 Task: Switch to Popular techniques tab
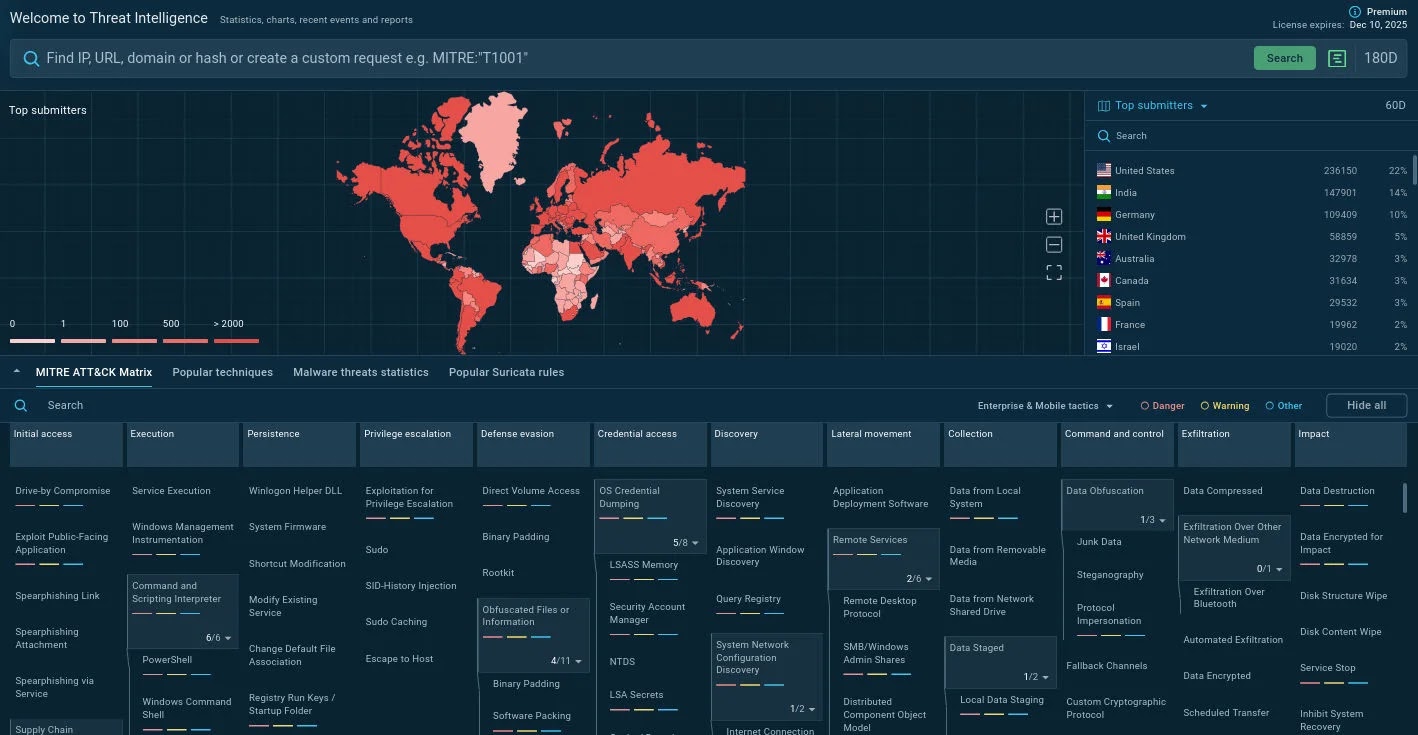[222, 372]
